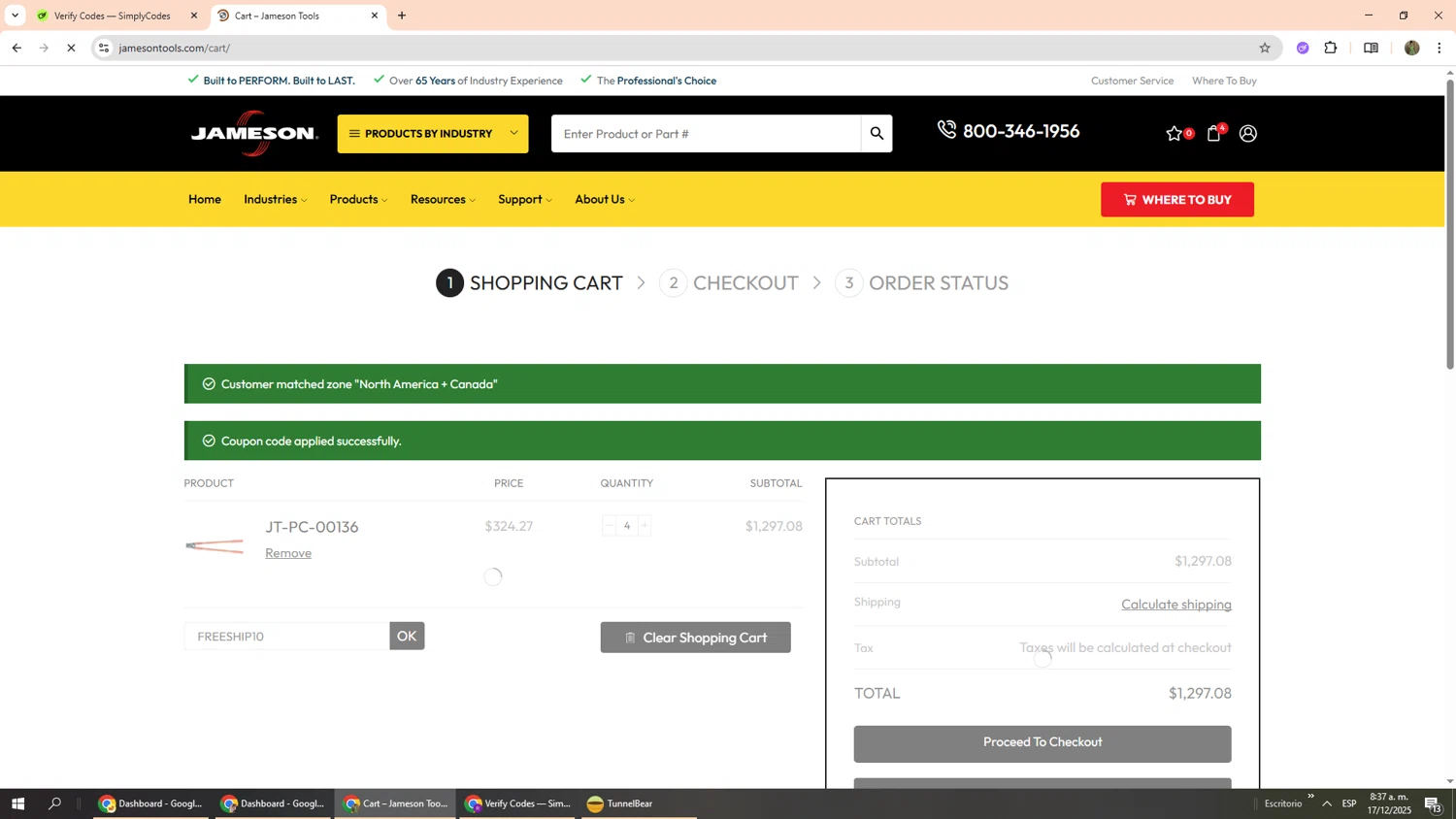Click the coupon code field FREESHIP10

286,637
